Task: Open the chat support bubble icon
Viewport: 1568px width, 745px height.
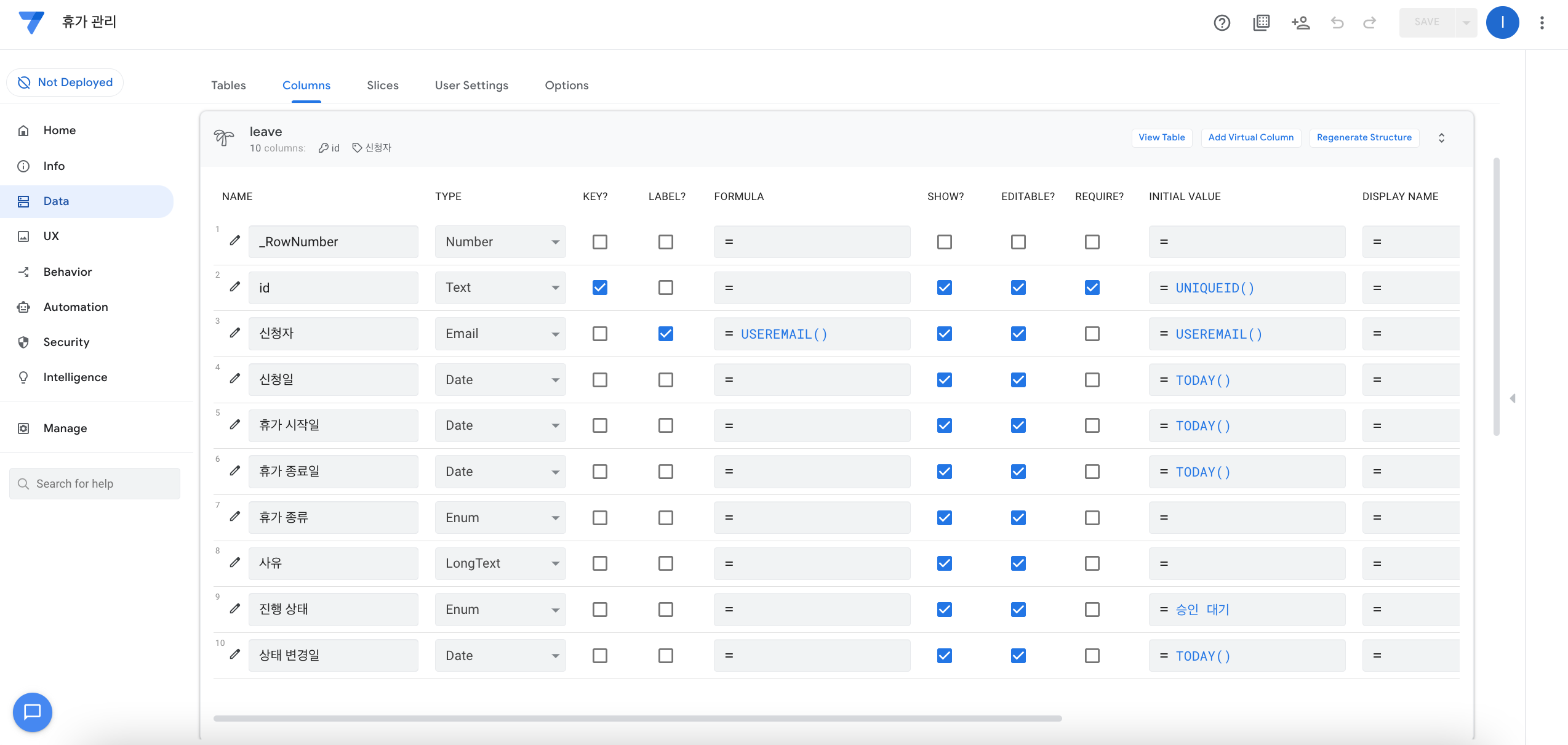Action: click(32, 712)
